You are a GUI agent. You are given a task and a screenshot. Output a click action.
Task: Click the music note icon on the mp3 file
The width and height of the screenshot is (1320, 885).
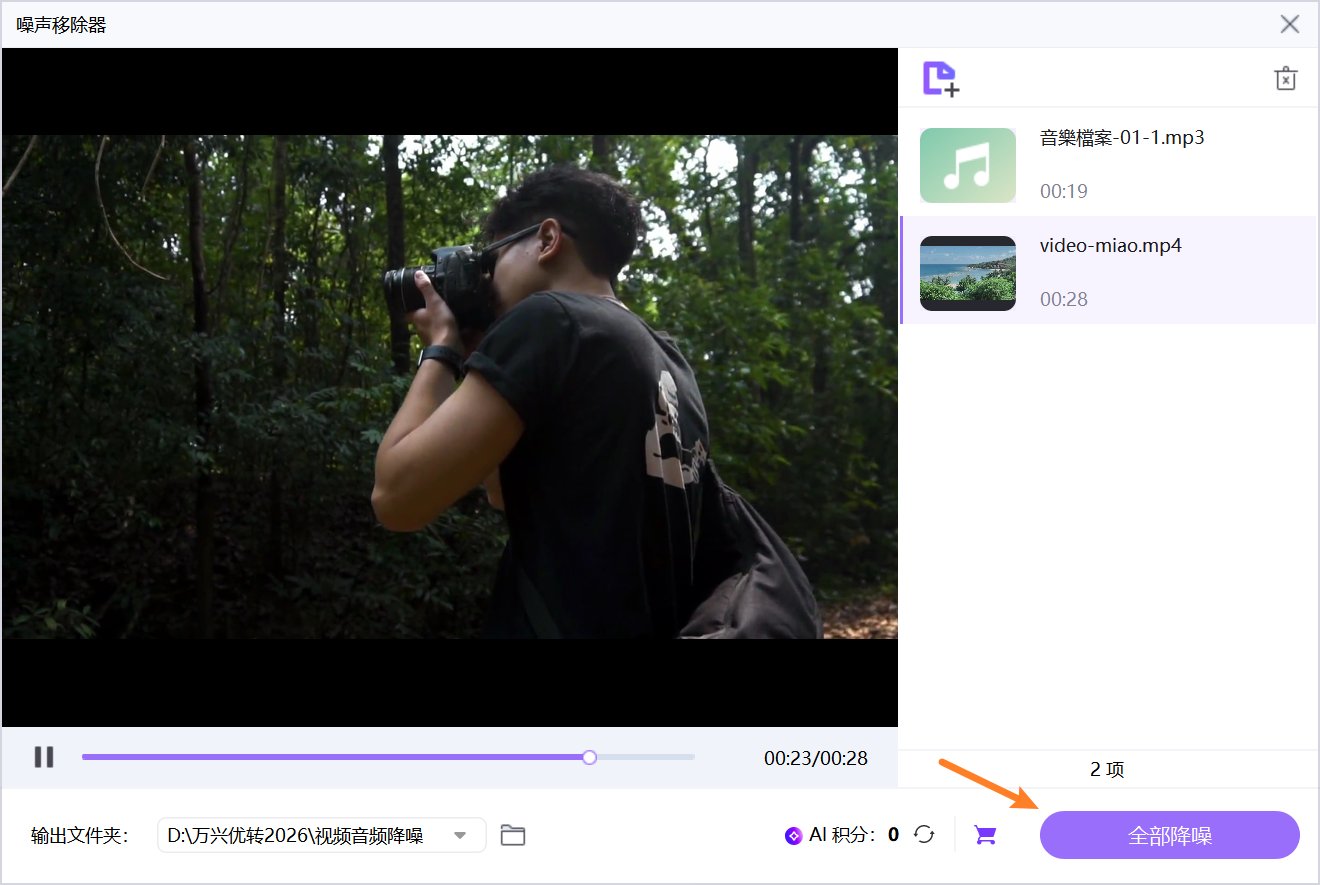[967, 164]
